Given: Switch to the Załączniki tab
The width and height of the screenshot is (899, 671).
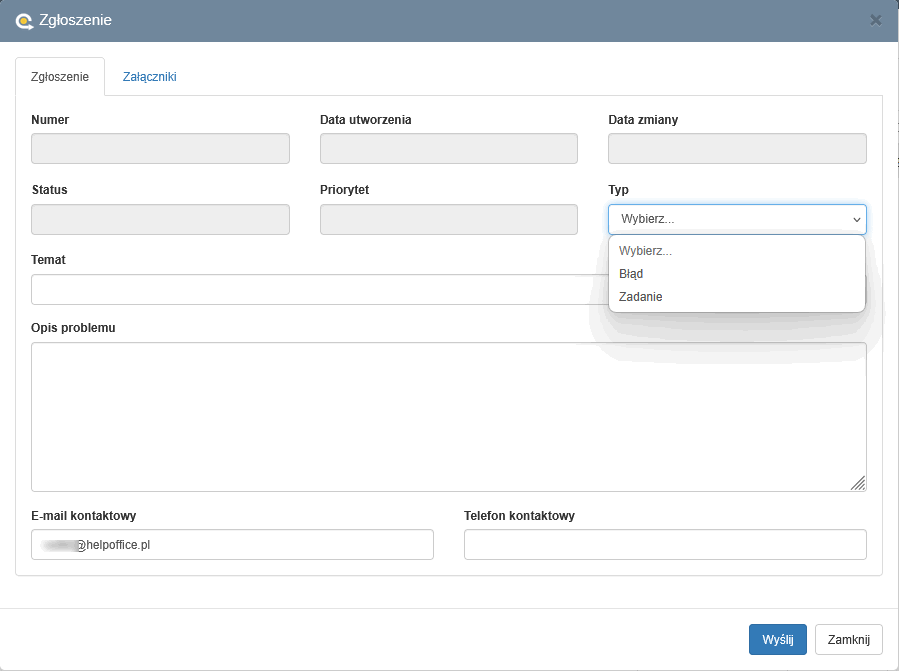Looking at the screenshot, I should coord(149,76).
